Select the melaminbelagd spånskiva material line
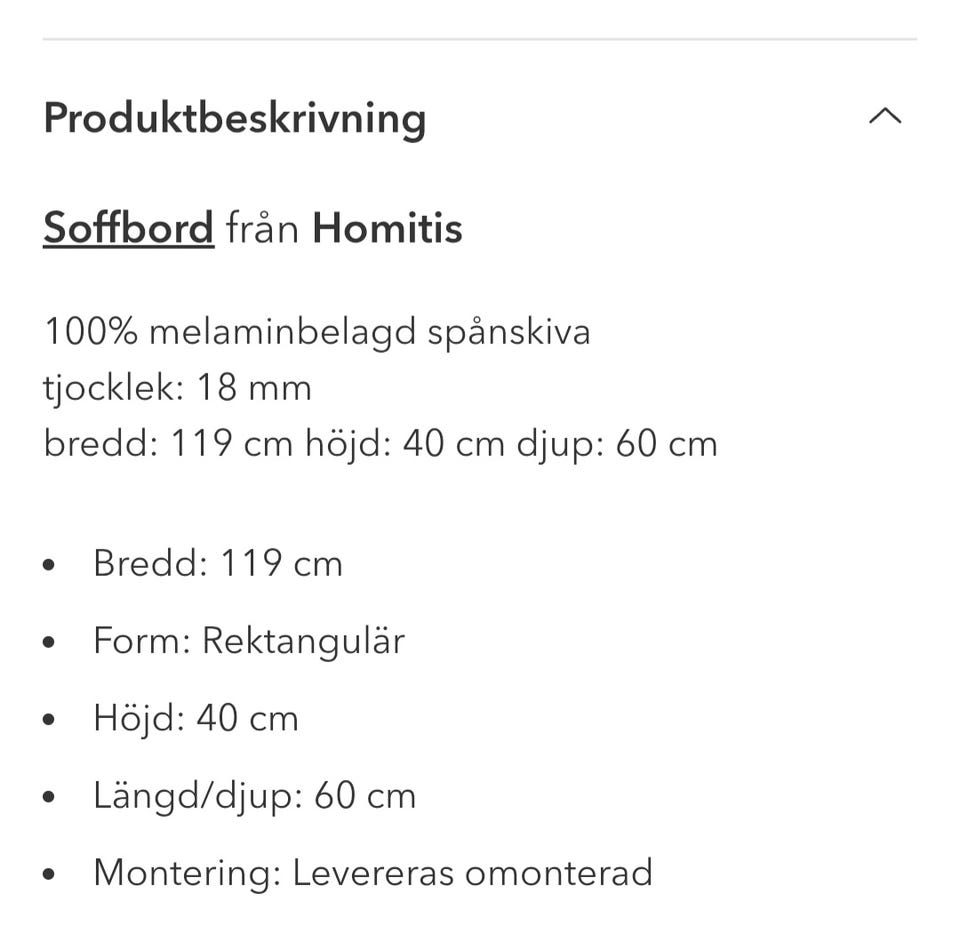Viewport: 960px width, 926px height. pyautogui.click(x=317, y=331)
